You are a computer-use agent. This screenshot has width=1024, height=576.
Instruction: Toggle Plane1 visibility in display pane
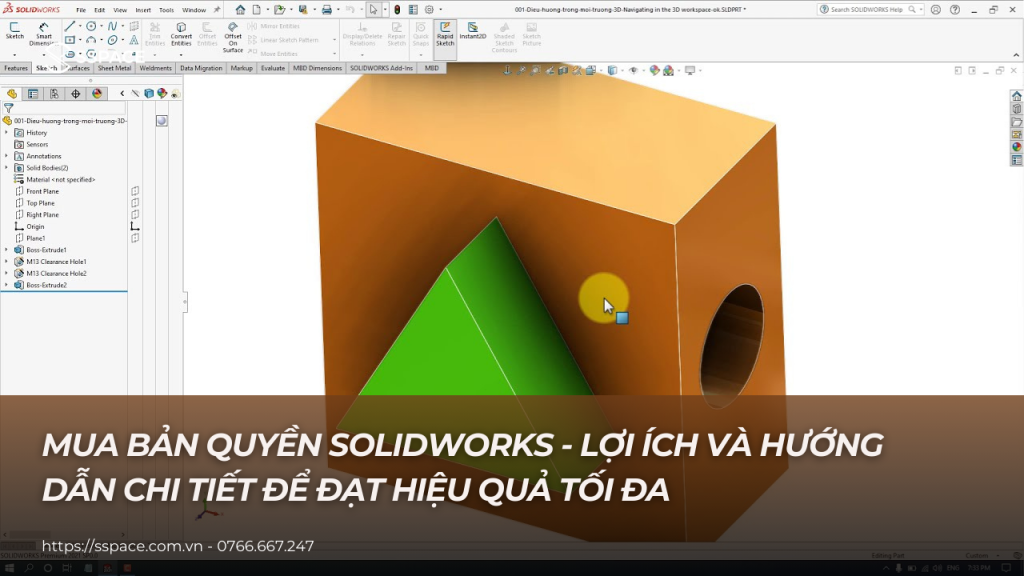pos(135,238)
